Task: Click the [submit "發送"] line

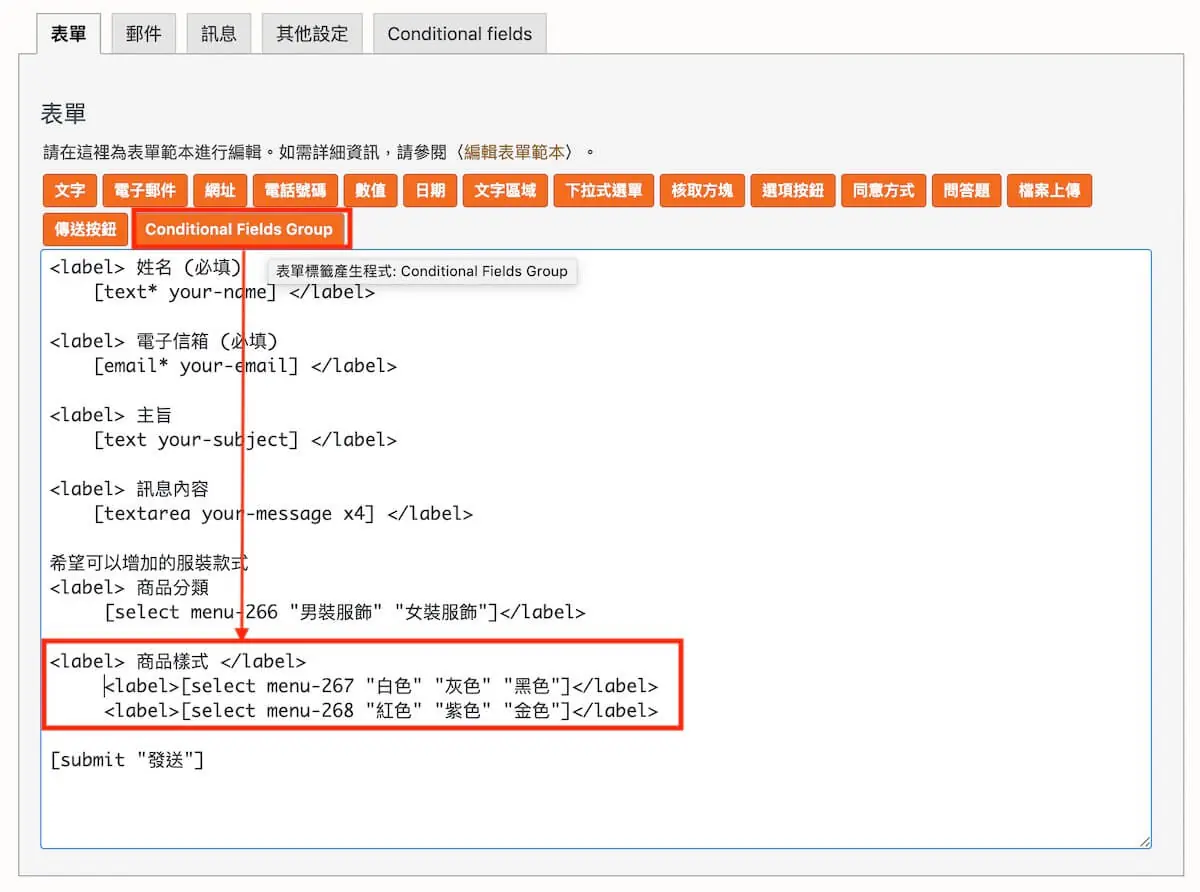Action: (x=127, y=760)
